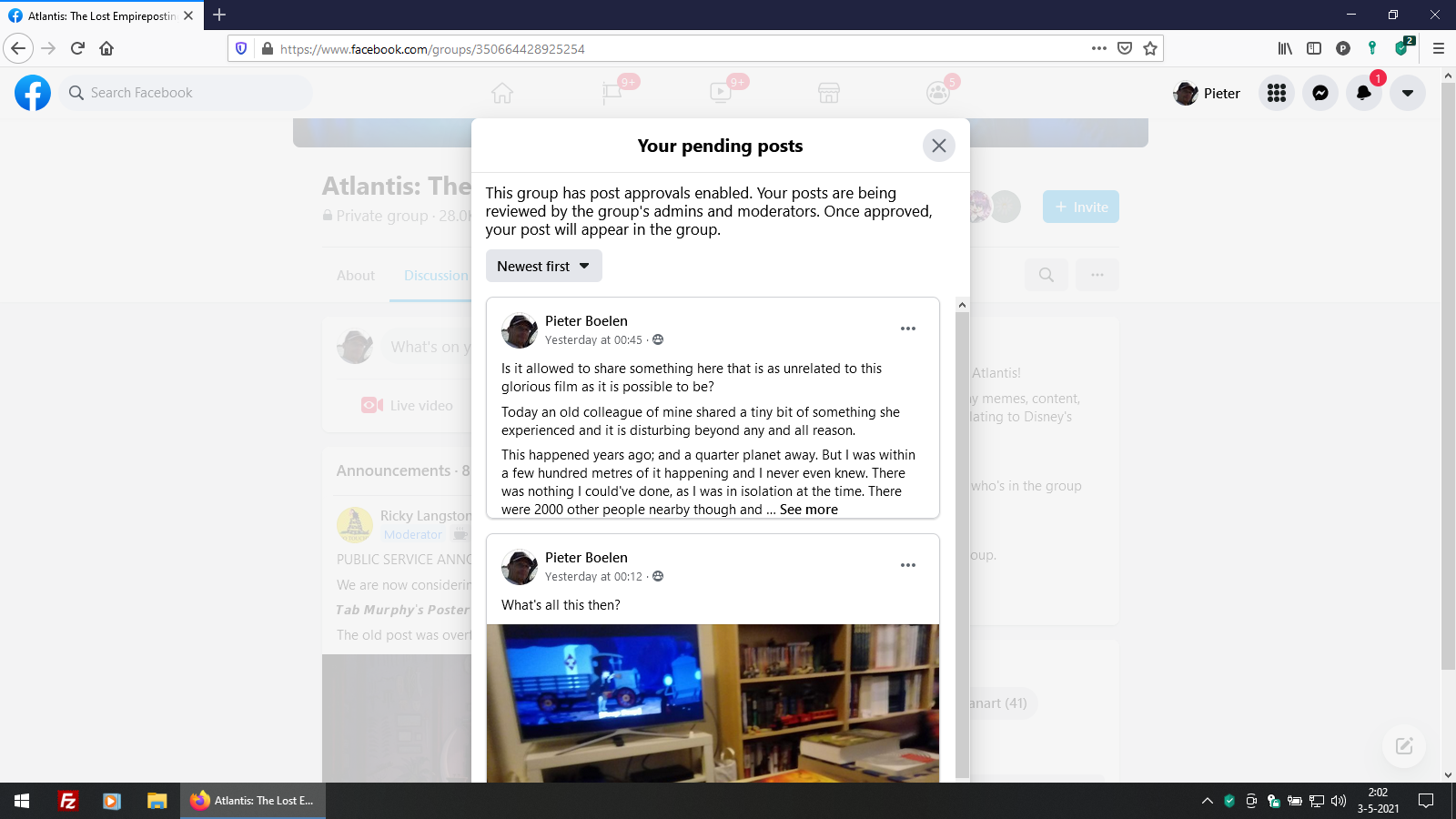This screenshot has width=1456, height=819.
Task: Click Yesterday at 00:45 timestamp
Action: 593,340
